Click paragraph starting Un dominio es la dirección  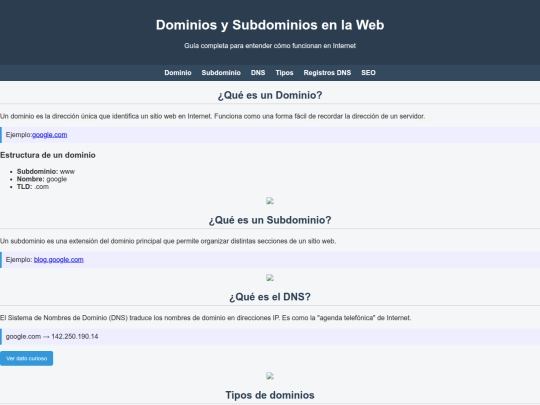click(x=212, y=116)
